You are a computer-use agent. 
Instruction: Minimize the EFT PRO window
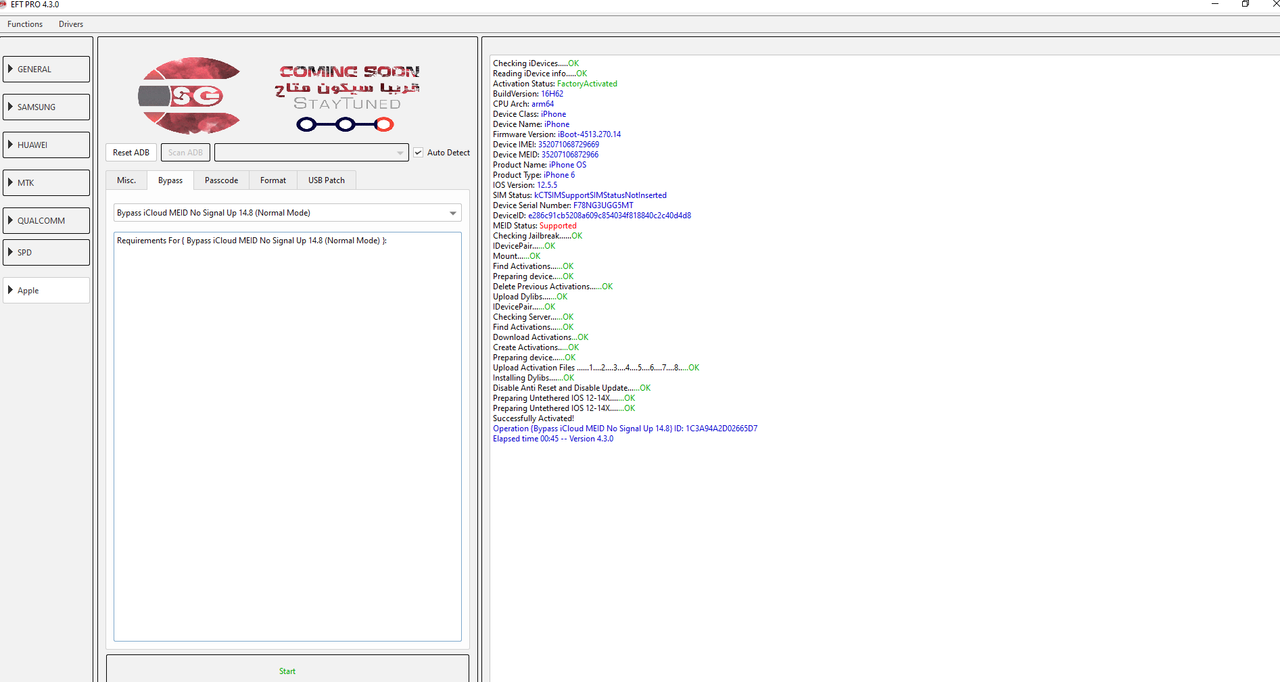click(x=1213, y=4)
